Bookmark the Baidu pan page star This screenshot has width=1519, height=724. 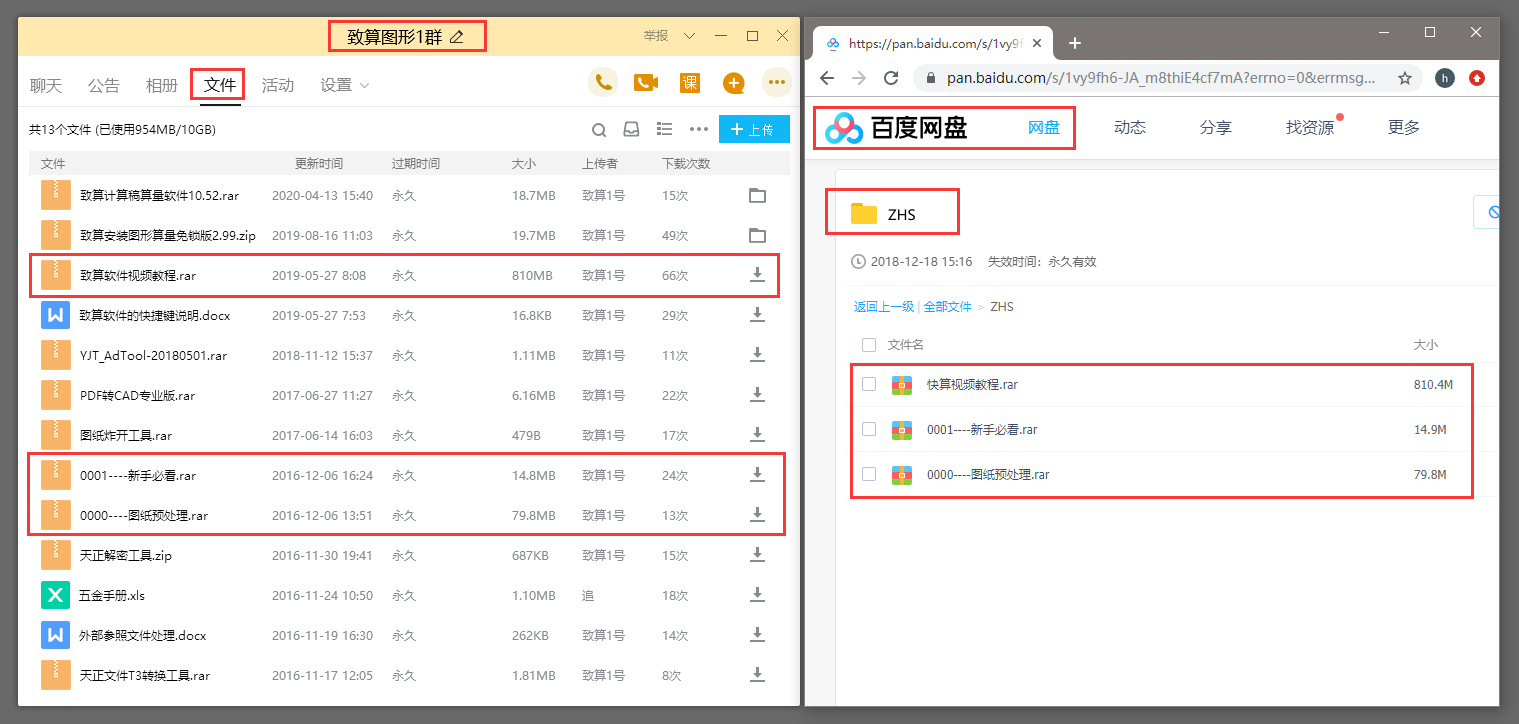(x=1405, y=78)
